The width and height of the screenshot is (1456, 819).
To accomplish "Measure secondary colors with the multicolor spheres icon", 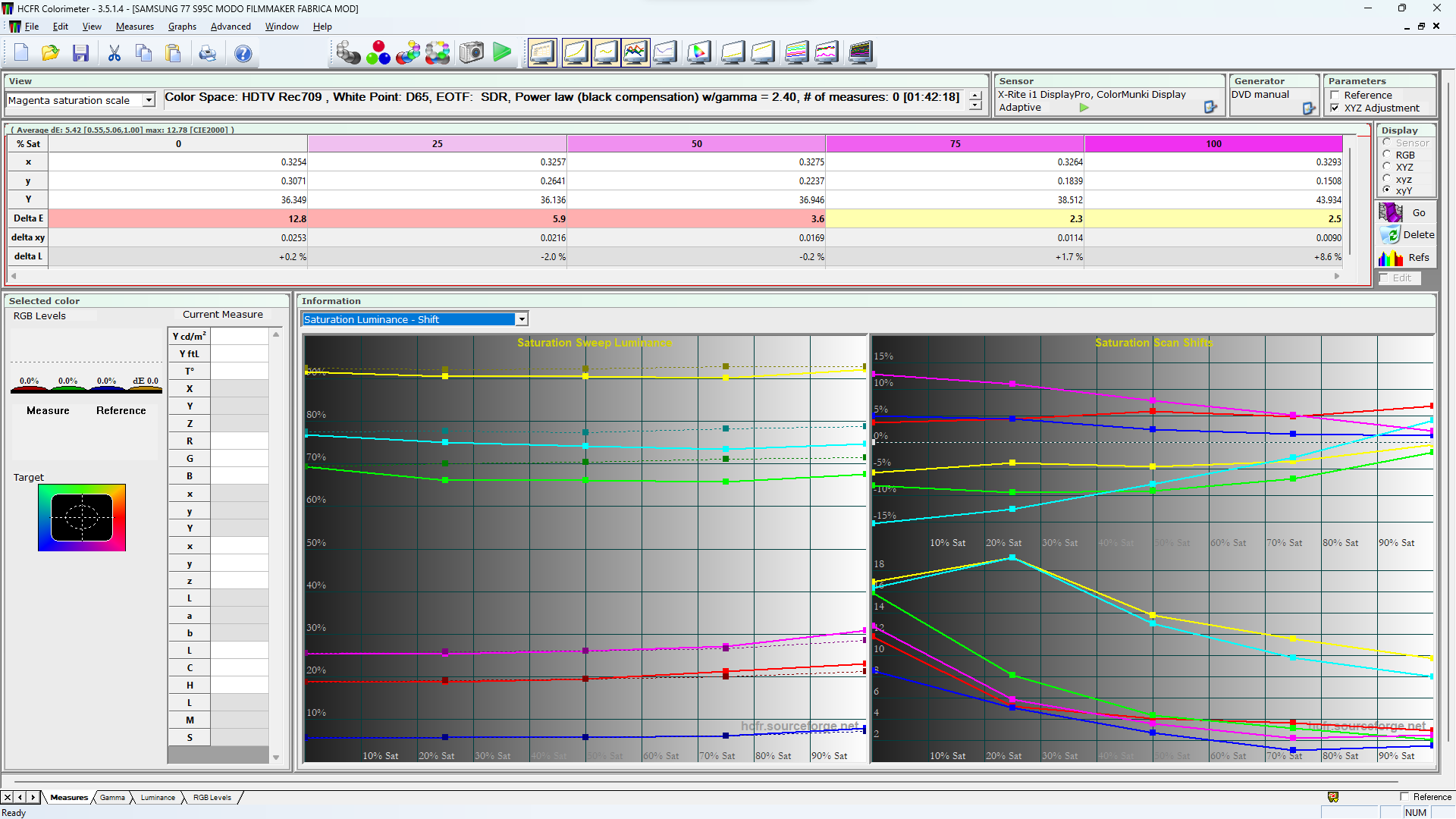I will click(408, 52).
